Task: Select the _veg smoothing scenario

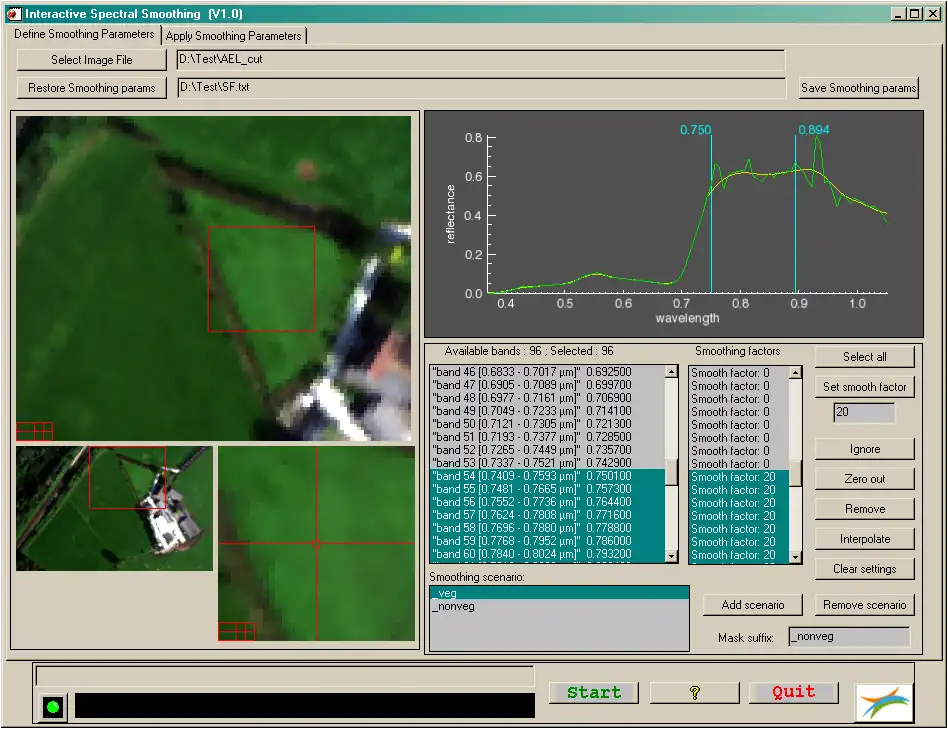Action: 559,593
